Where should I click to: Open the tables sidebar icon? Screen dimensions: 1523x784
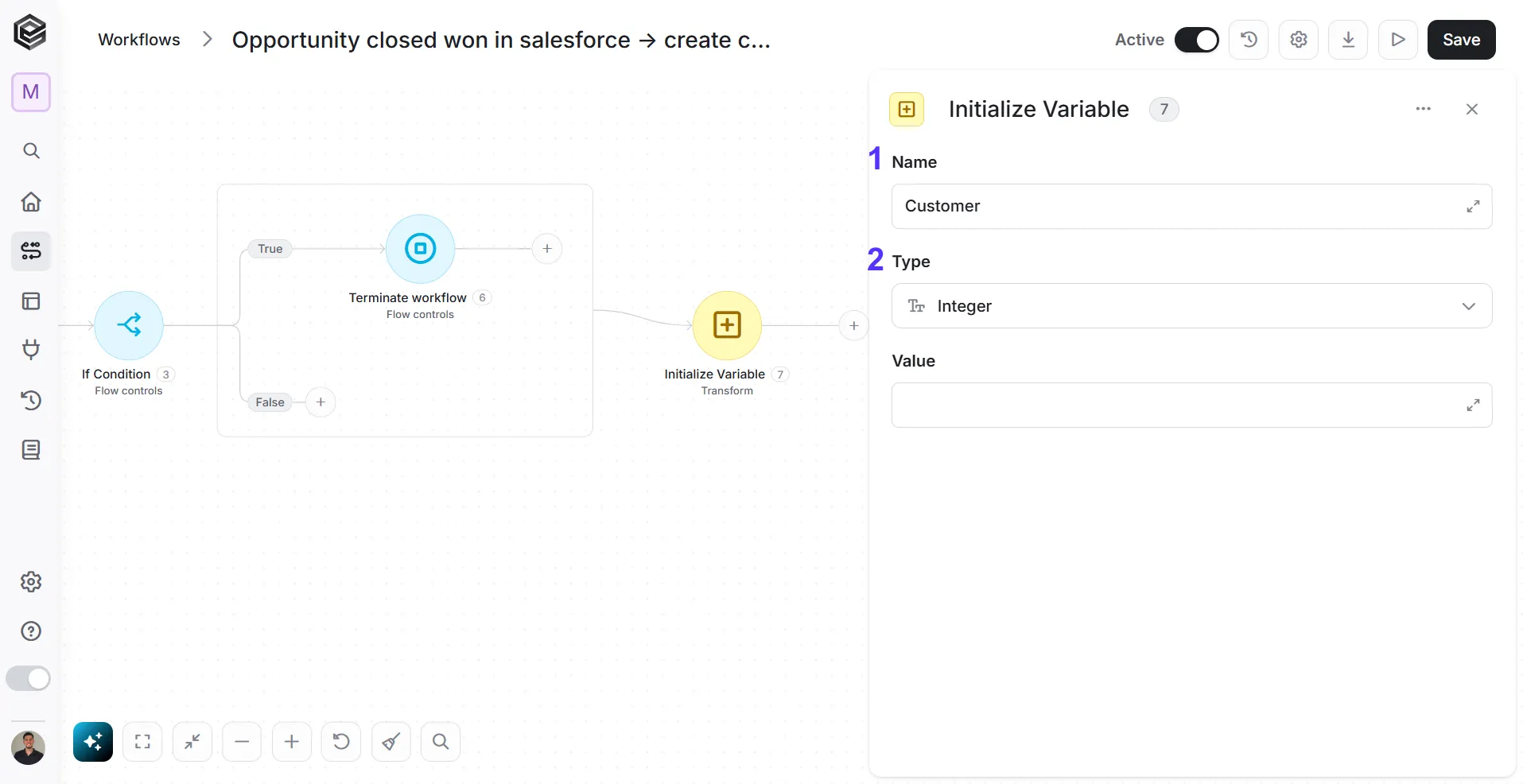click(x=31, y=301)
